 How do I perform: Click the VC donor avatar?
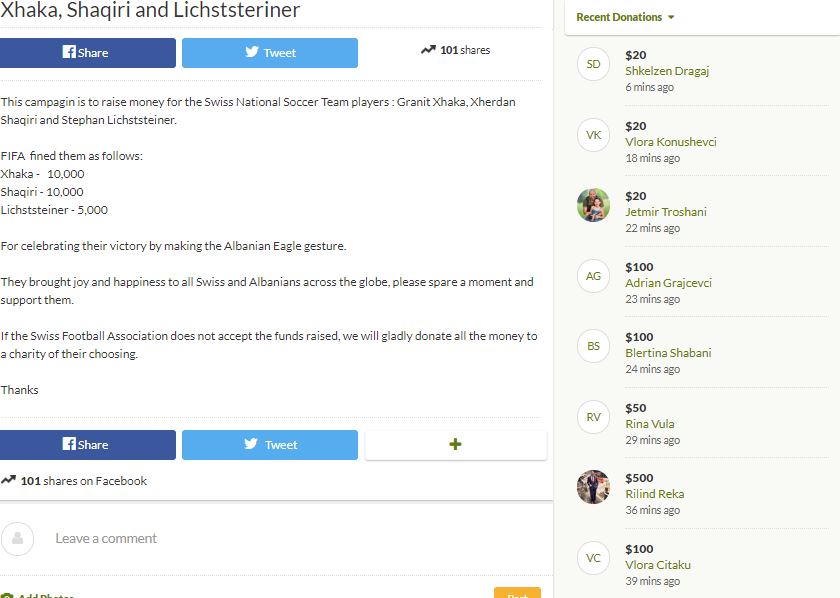[593, 558]
